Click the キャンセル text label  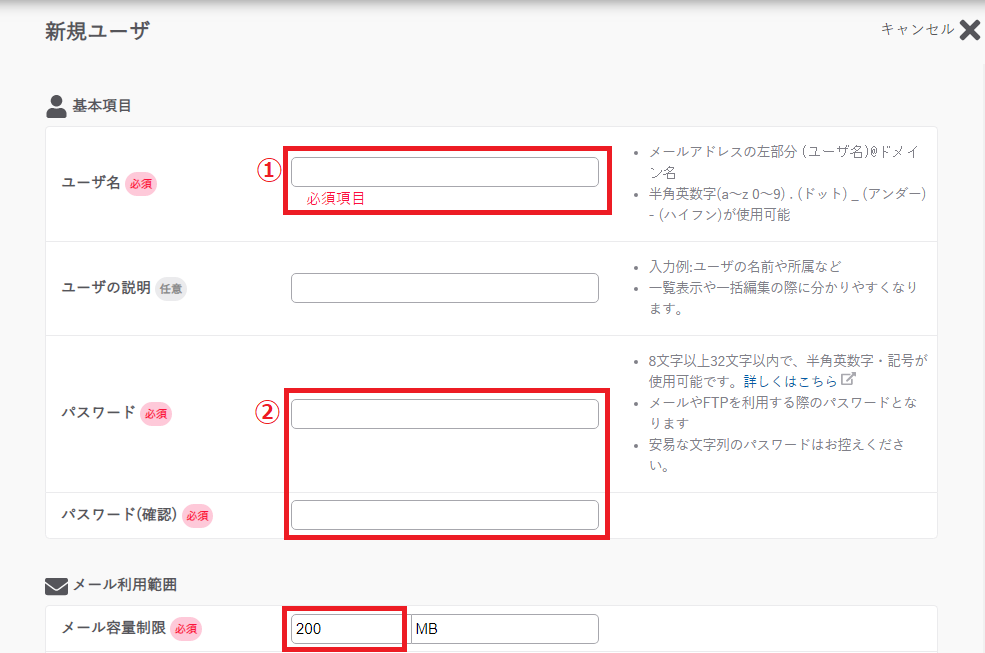[x=917, y=29]
